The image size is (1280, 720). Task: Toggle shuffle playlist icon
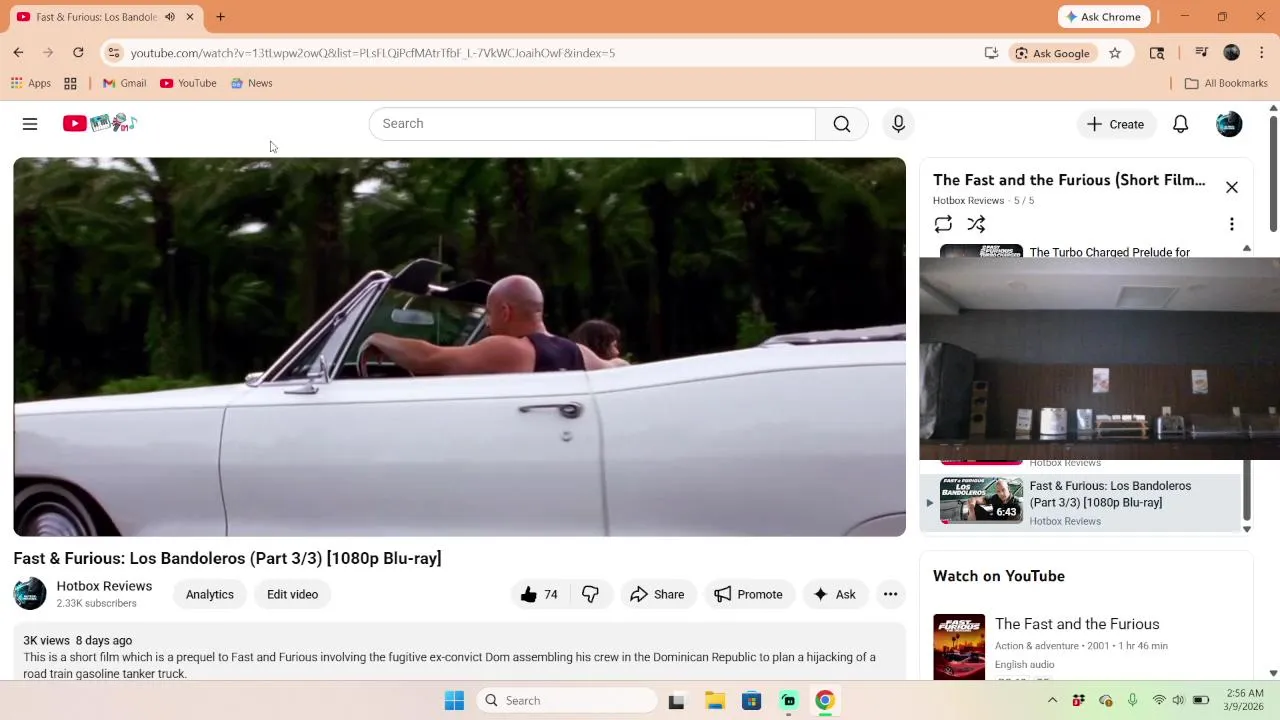tap(976, 224)
